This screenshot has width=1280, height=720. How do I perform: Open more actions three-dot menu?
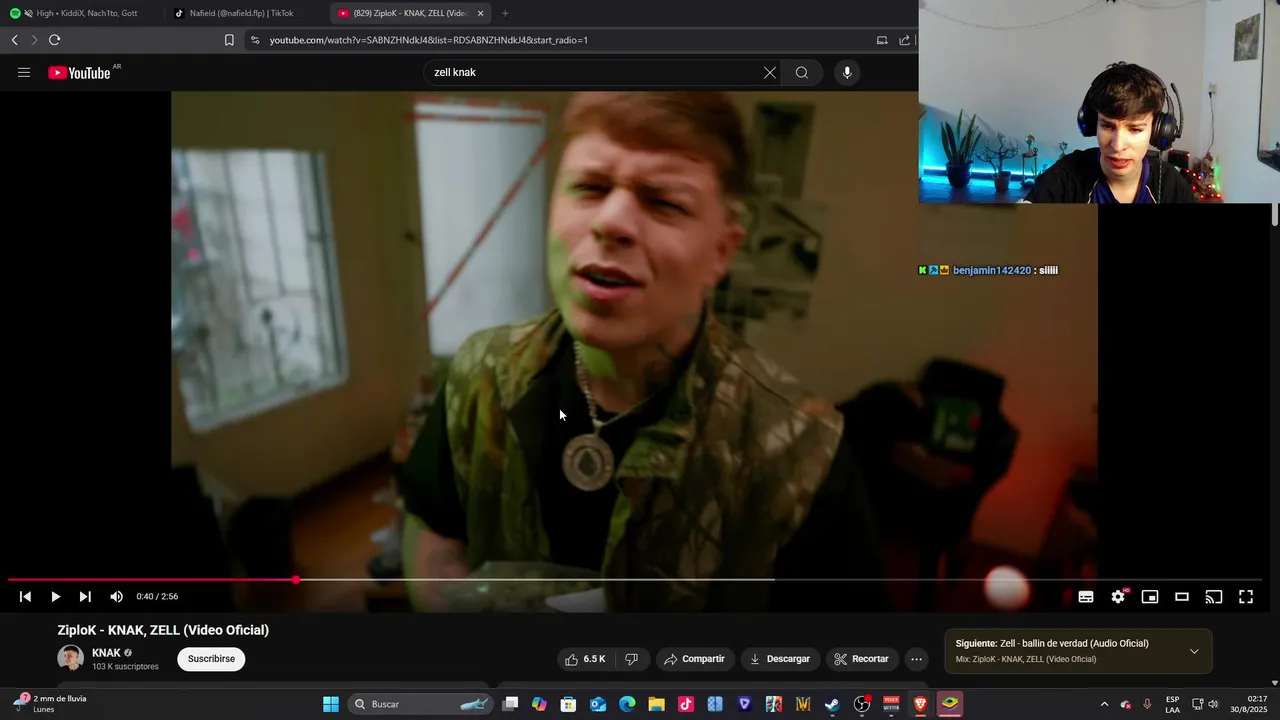(x=916, y=659)
